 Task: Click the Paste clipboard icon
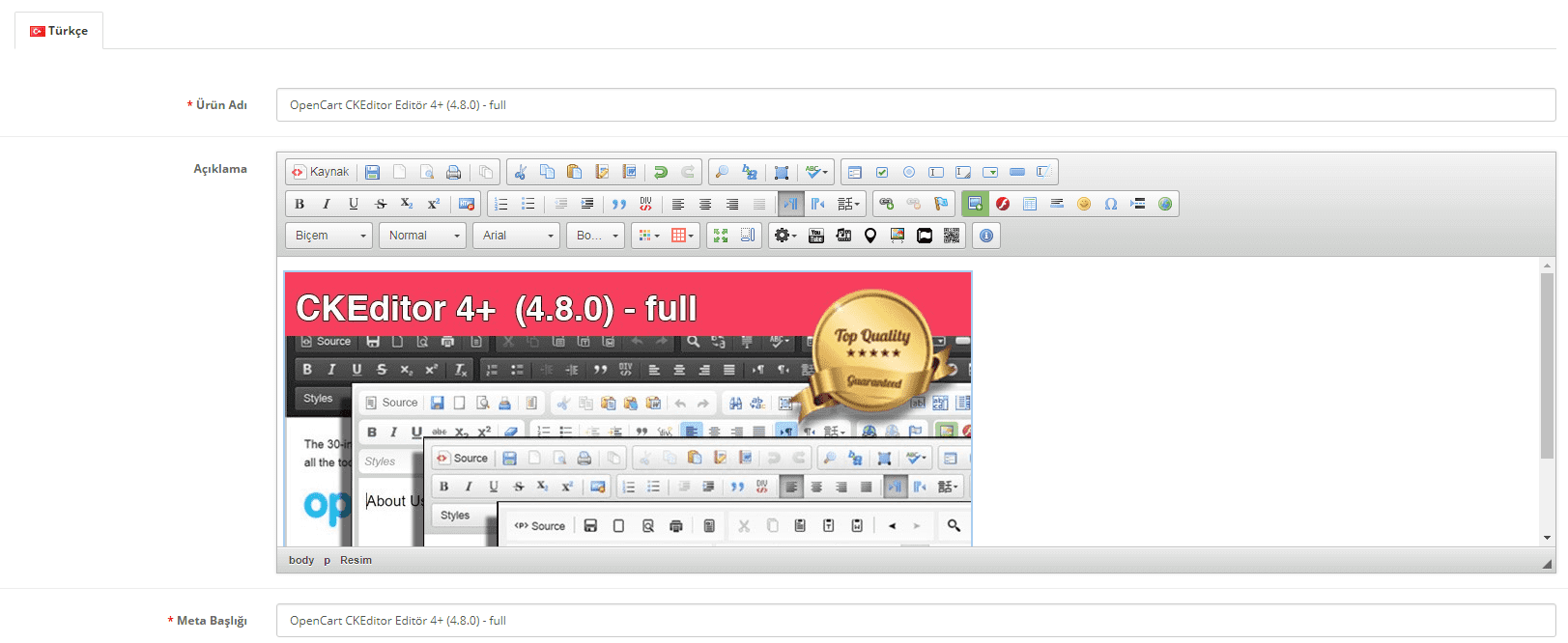(x=574, y=172)
